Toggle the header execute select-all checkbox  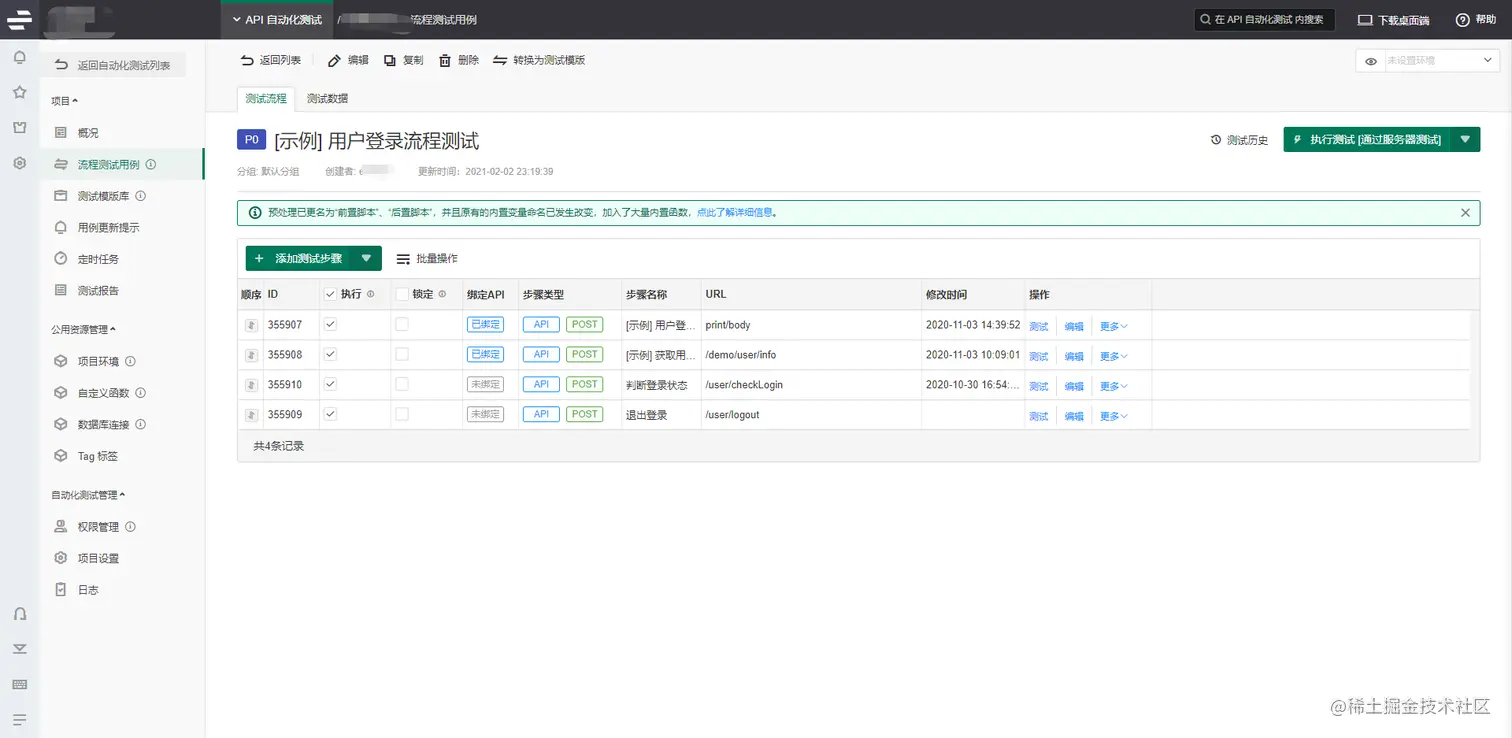(x=331, y=294)
